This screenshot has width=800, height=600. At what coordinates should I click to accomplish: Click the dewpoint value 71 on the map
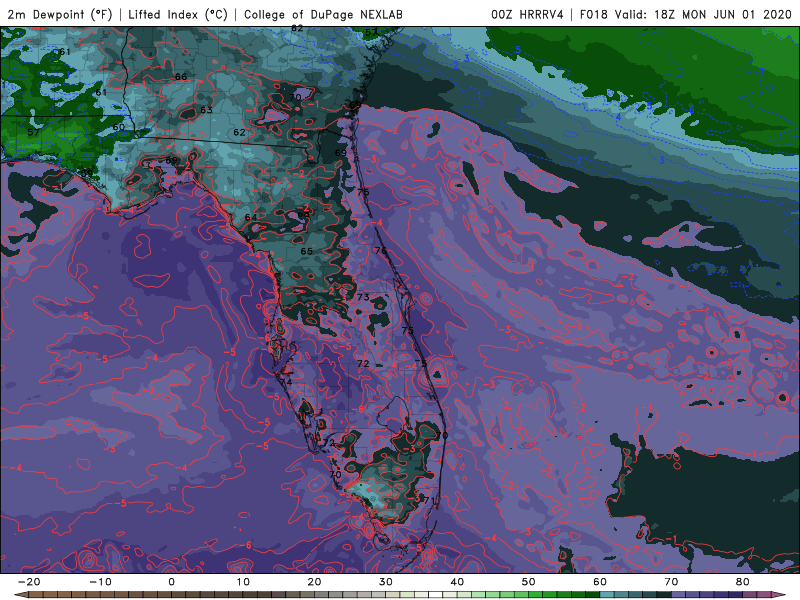(430, 501)
